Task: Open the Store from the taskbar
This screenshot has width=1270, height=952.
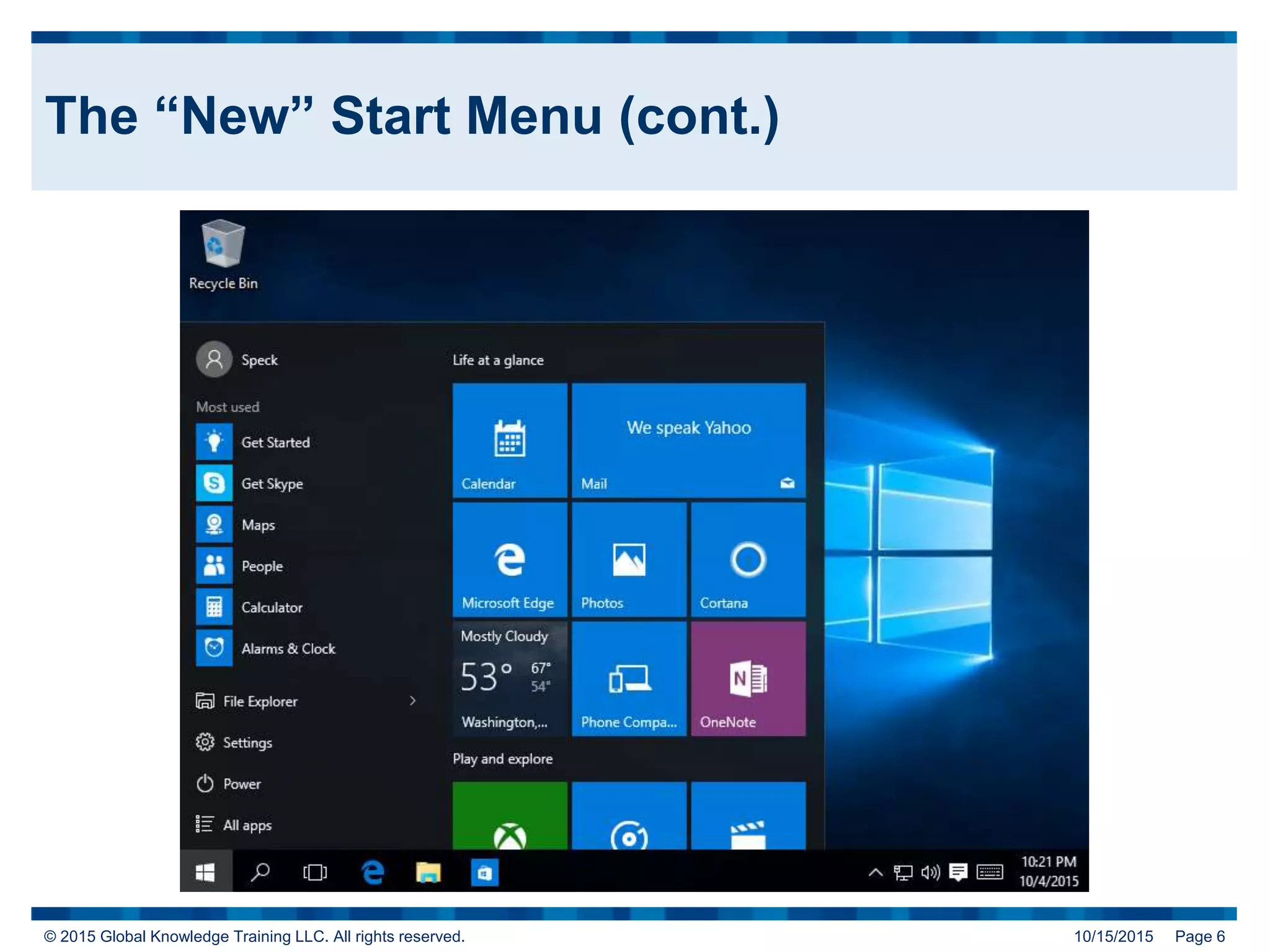Action: (x=484, y=872)
